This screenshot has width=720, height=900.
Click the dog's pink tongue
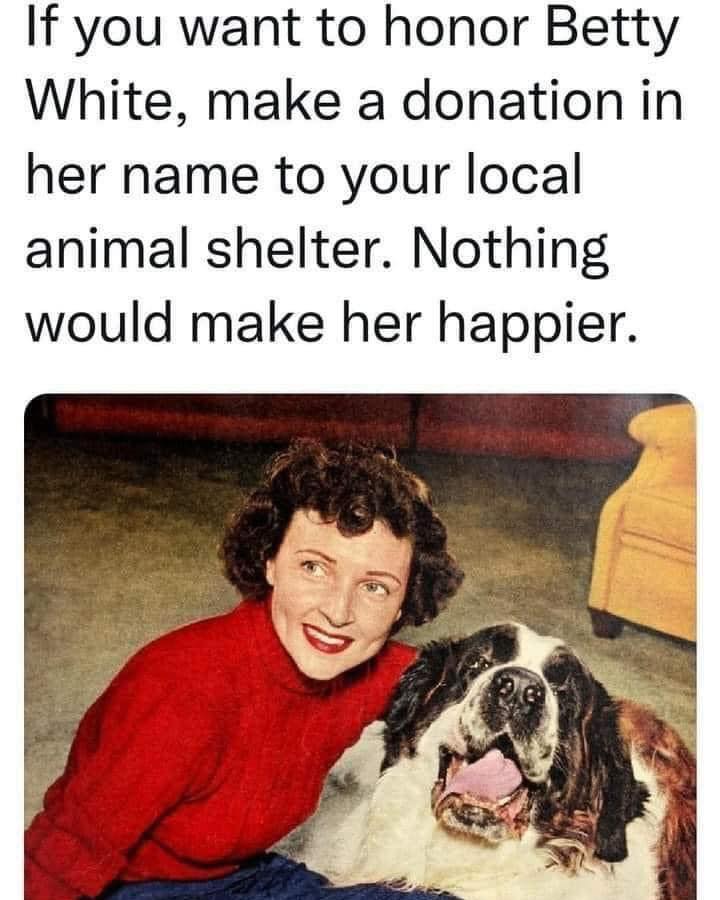point(485,775)
